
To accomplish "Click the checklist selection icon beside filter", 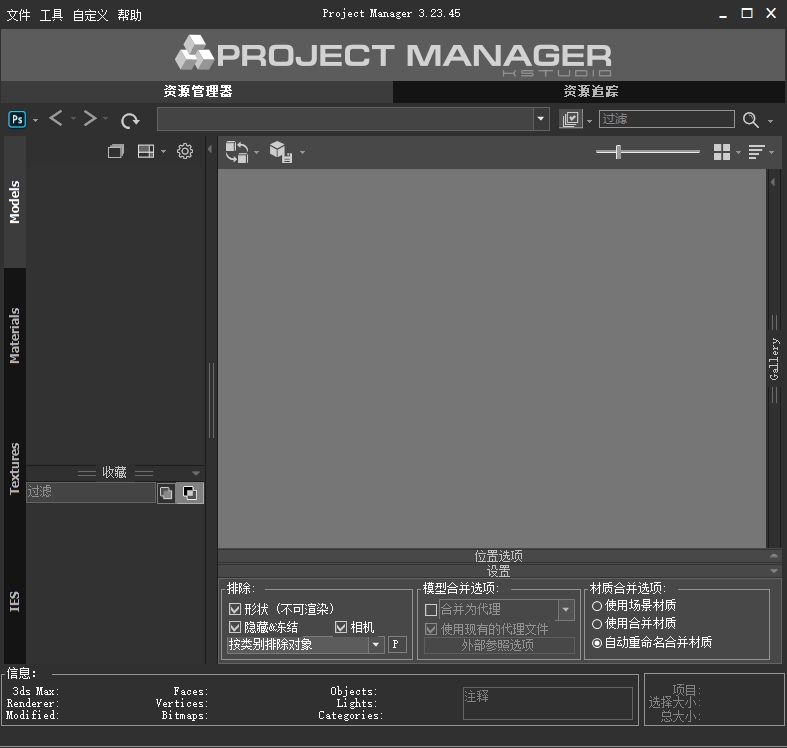I will click(x=571, y=119).
